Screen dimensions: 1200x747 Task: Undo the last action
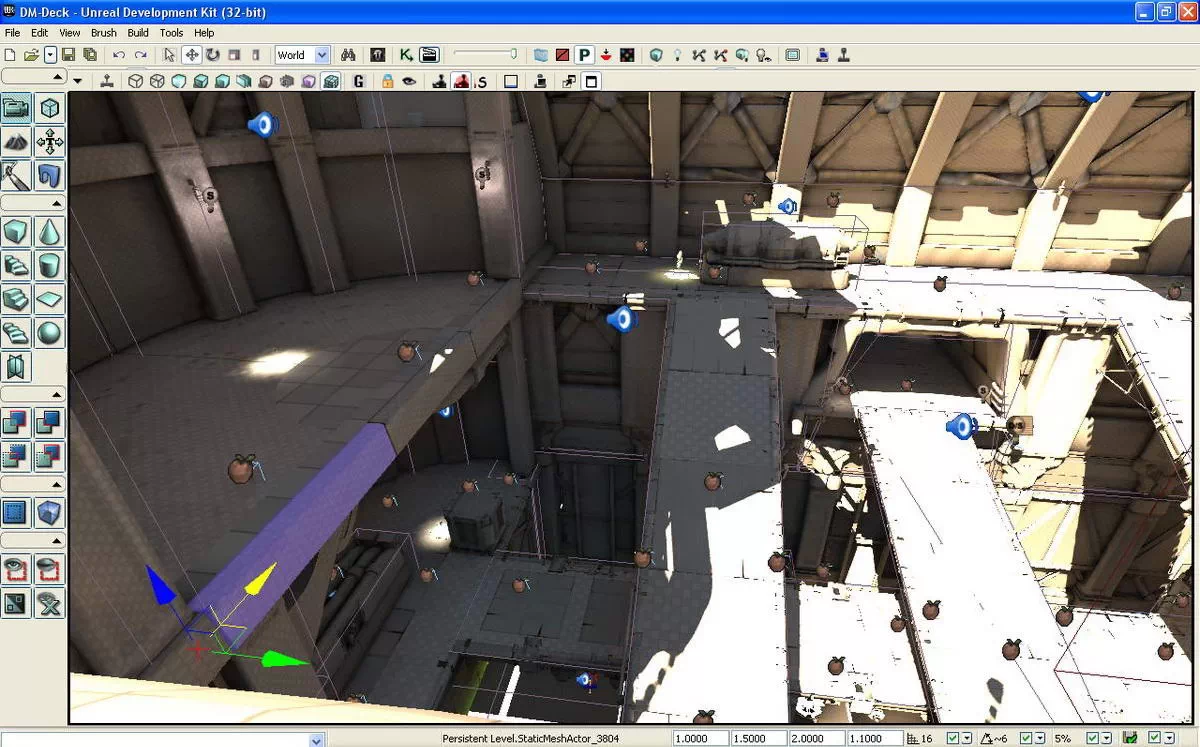click(119, 55)
